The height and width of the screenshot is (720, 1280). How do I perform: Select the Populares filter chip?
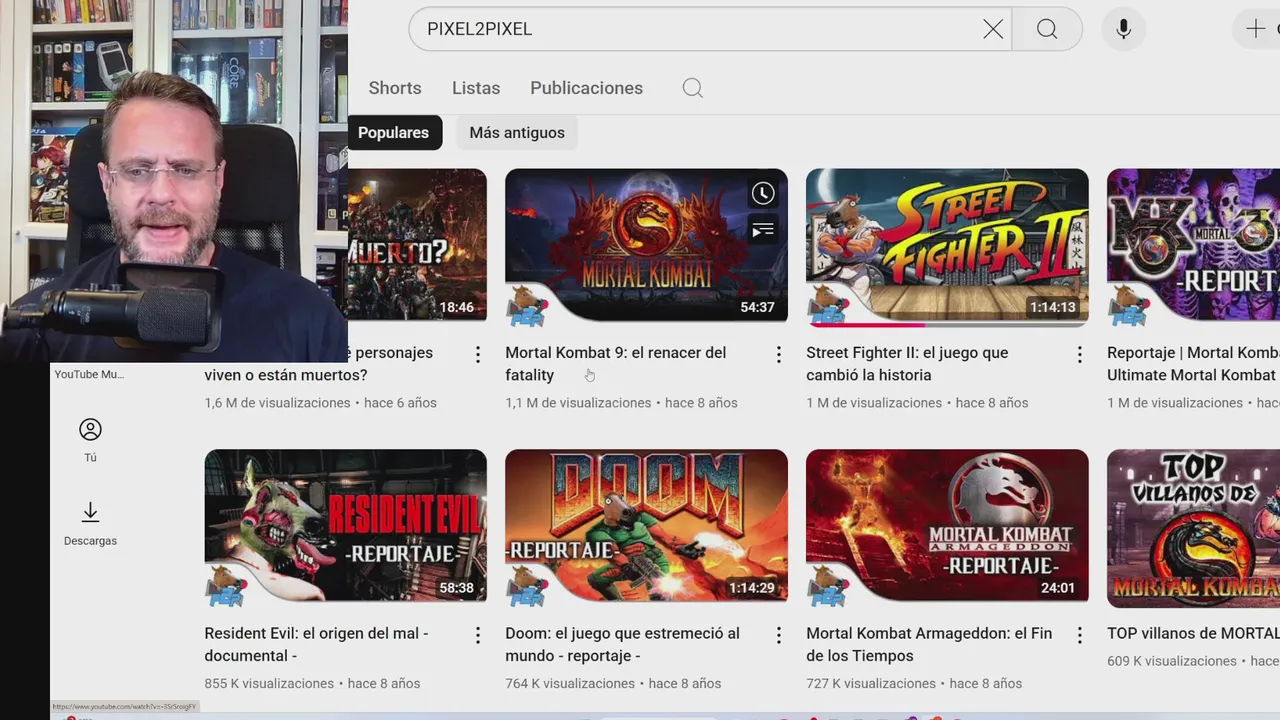394,132
